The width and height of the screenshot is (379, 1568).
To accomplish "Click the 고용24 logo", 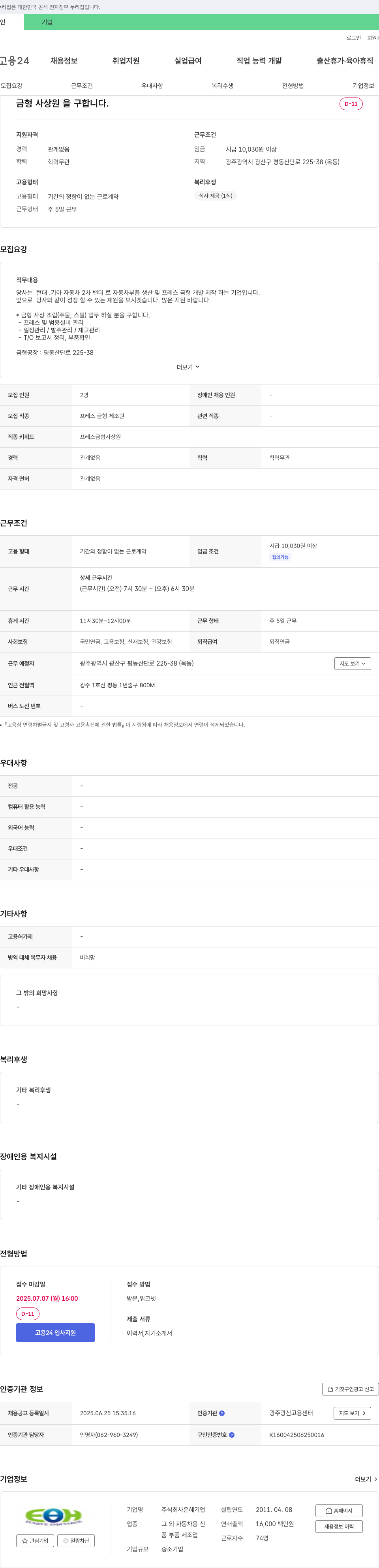I will [x=15, y=61].
